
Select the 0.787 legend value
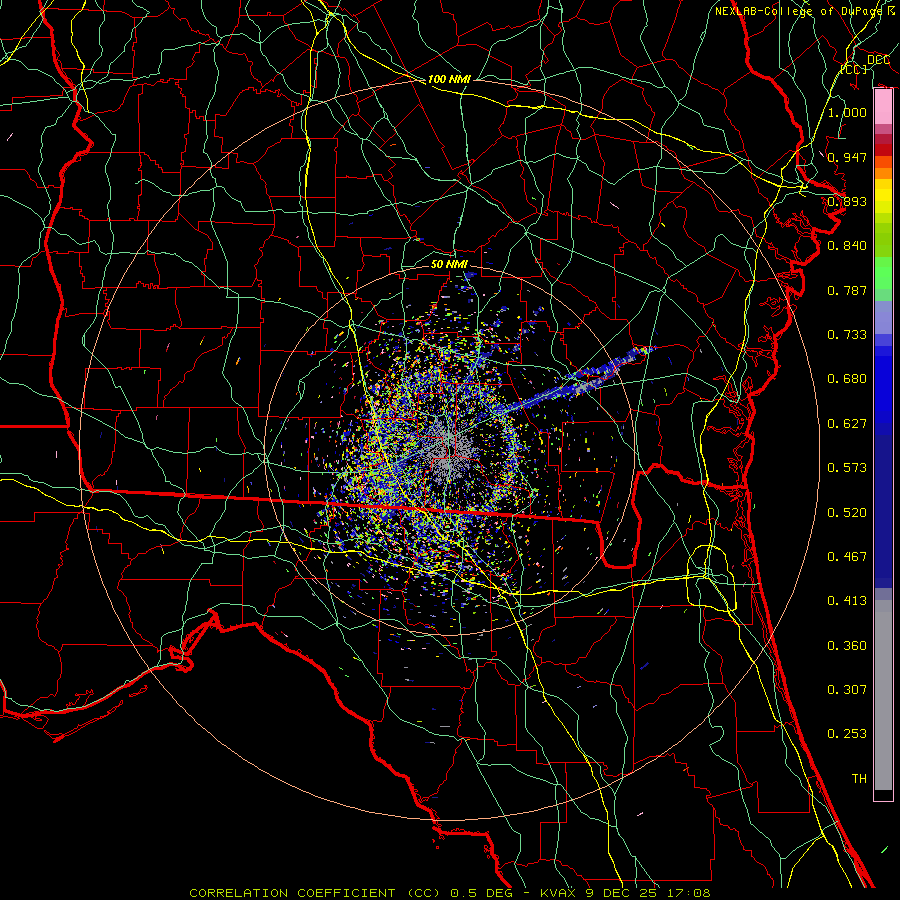tap(847, 290)
